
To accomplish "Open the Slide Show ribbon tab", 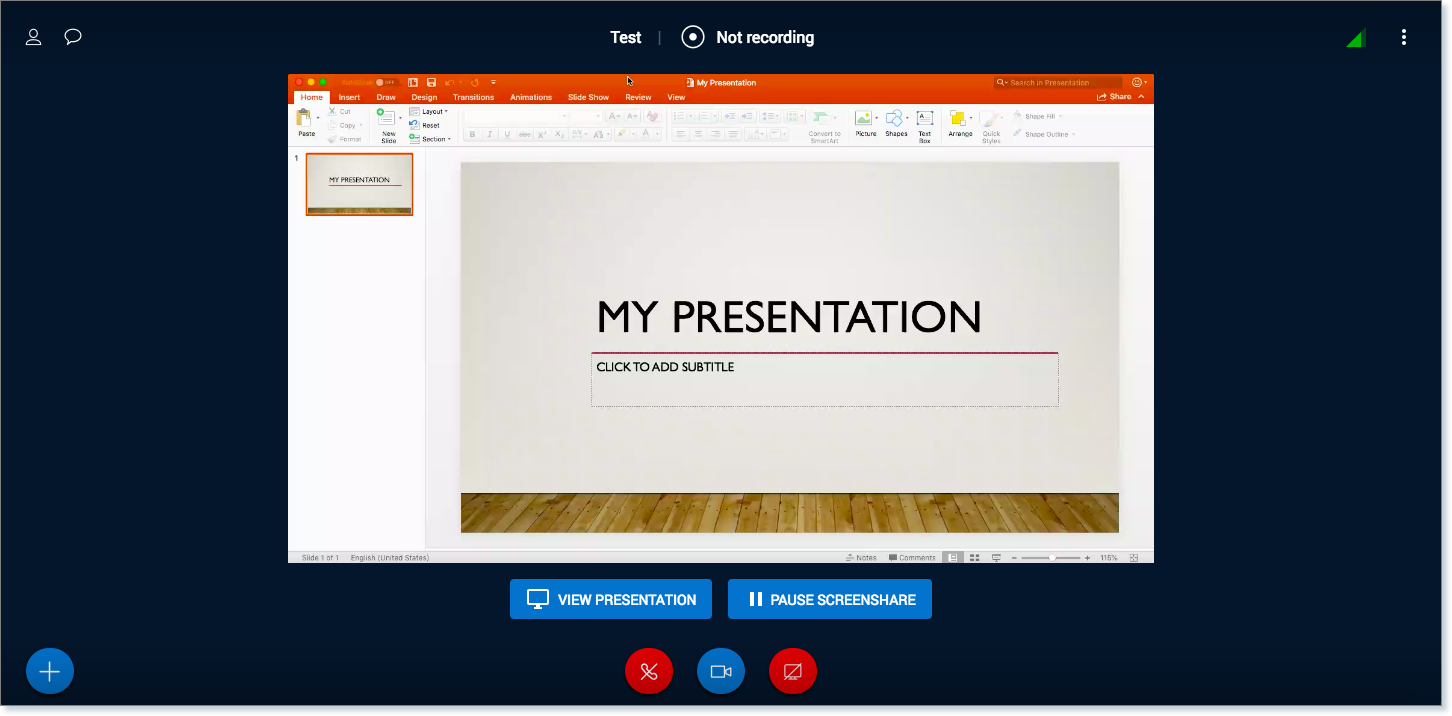I will 588,97.
